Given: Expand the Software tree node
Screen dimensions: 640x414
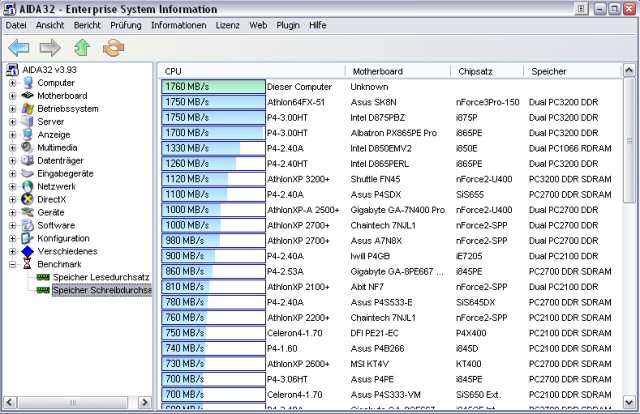Looking at the screenshot, I should point(13,225).
